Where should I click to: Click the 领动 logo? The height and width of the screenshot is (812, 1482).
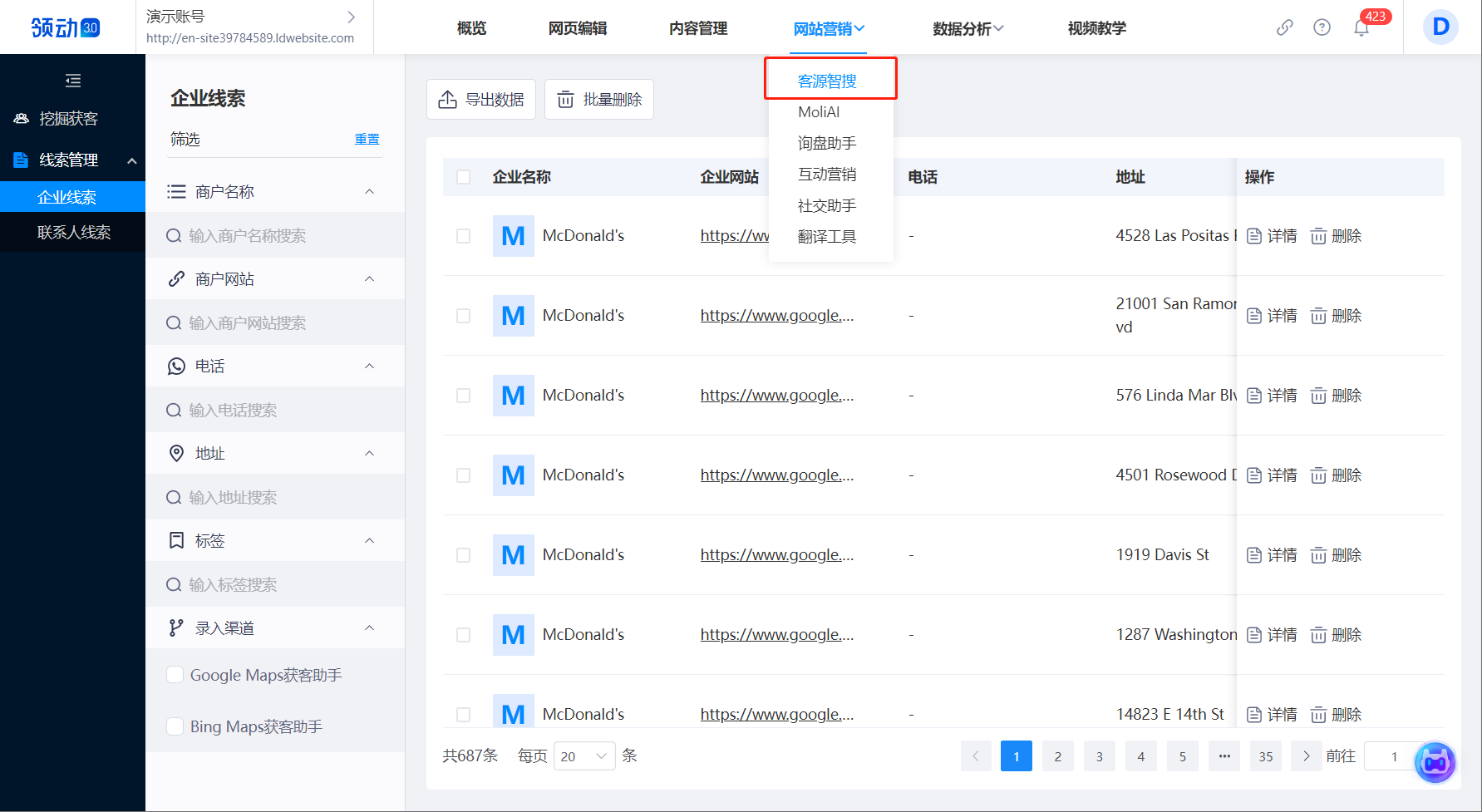tap(66, 27)
